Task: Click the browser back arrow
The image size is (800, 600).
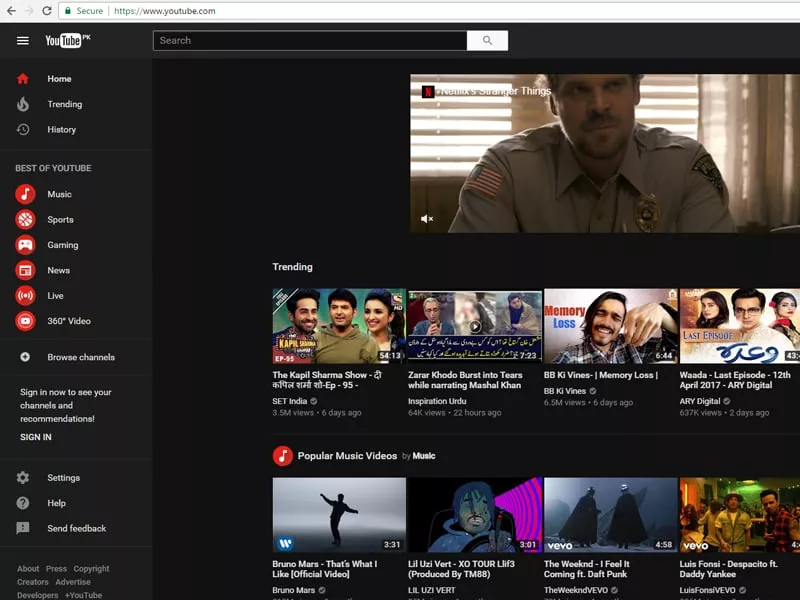Action: tap(11, 11)
